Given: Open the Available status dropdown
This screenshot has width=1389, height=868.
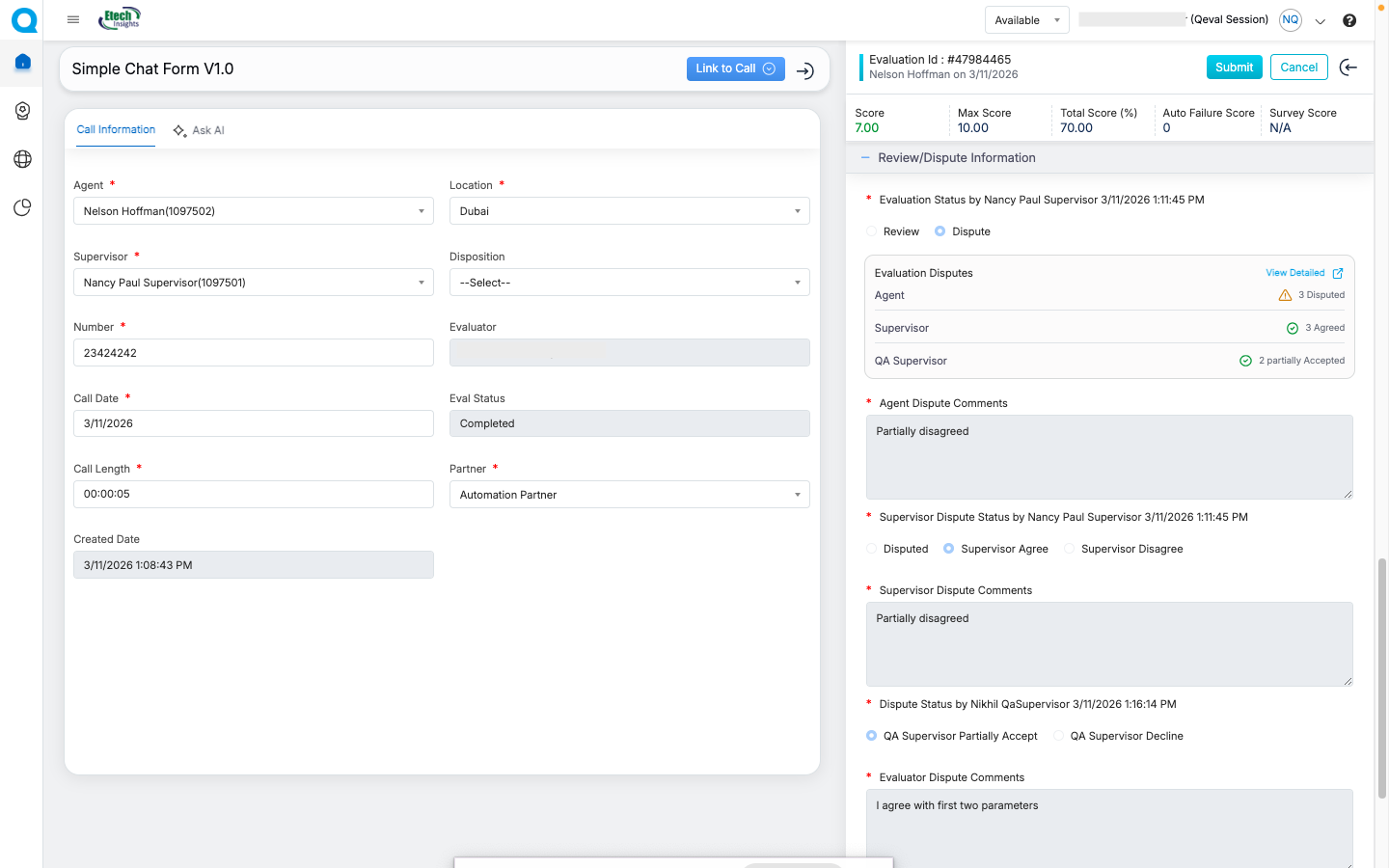Looking at the screenshot, I should click(x=1026, y=20).
